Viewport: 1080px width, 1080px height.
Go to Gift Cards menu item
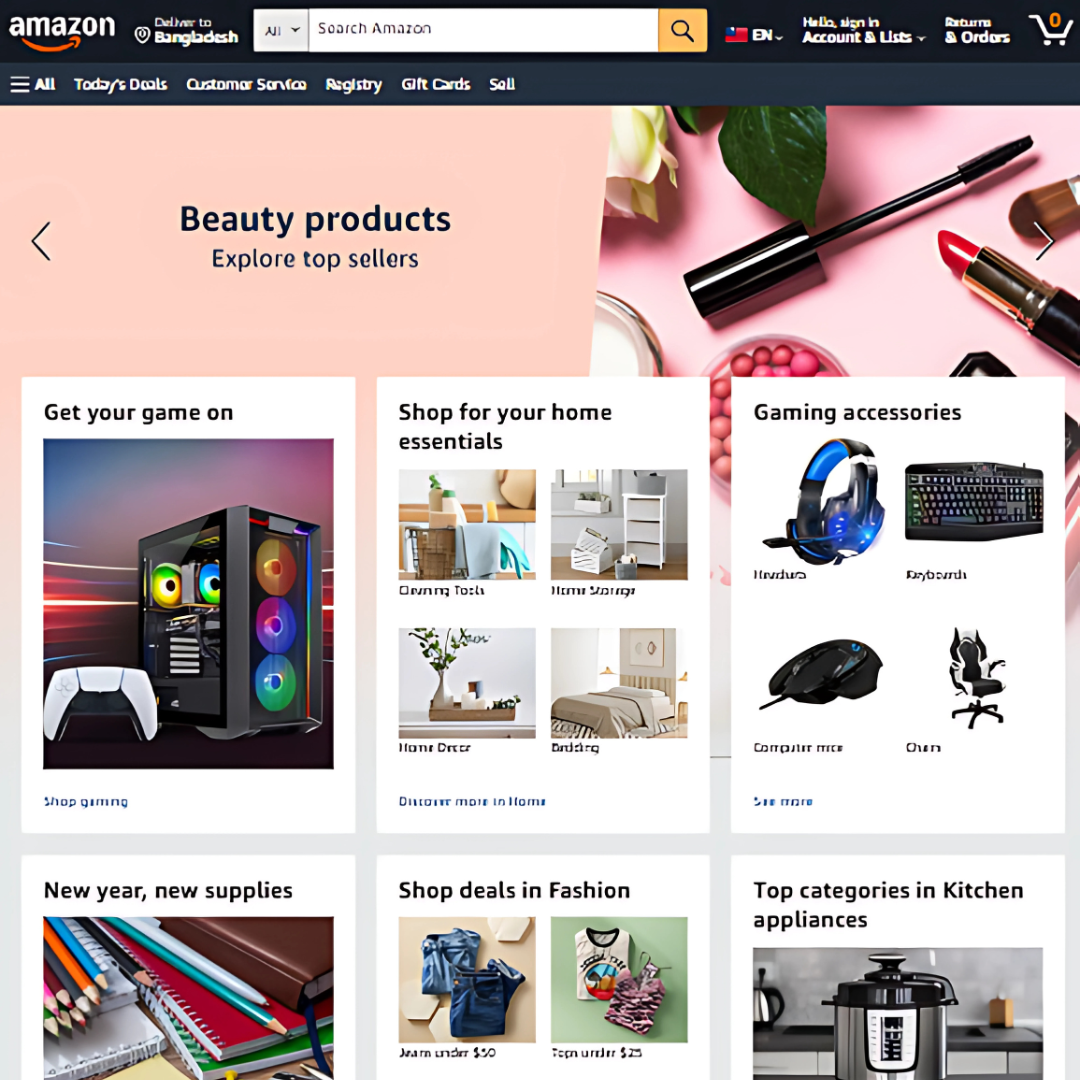pyautogui.click(x=435, y=84)
